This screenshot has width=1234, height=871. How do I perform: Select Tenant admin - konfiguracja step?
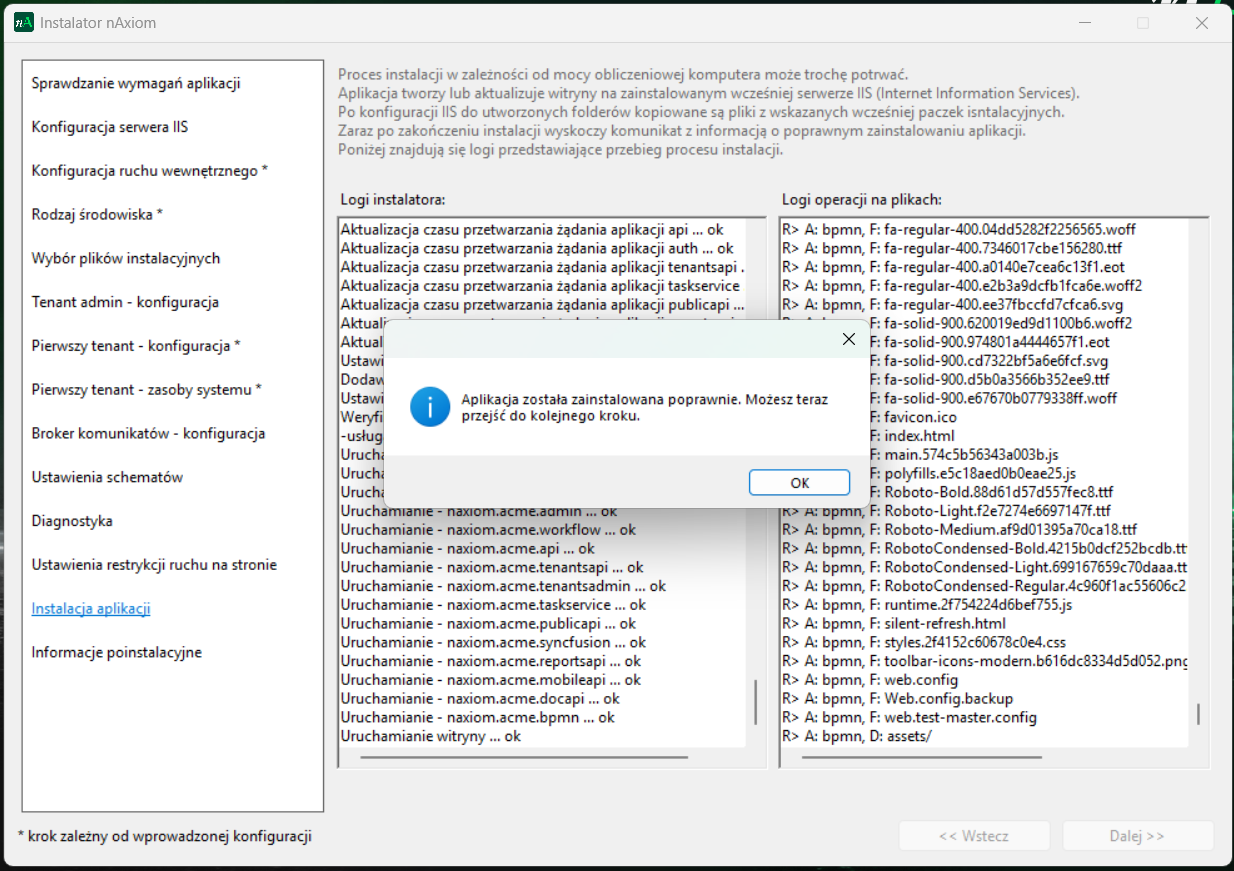coord(125,302)
